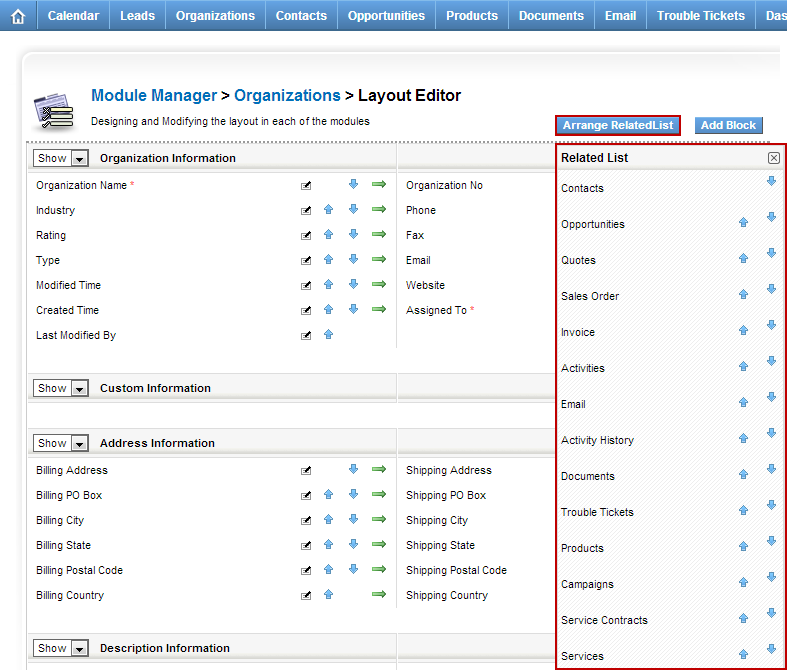The width and height of the screenshot is (787, 670).
Task: Open Show dropdown for Description Information block
Action: [61, 648]
